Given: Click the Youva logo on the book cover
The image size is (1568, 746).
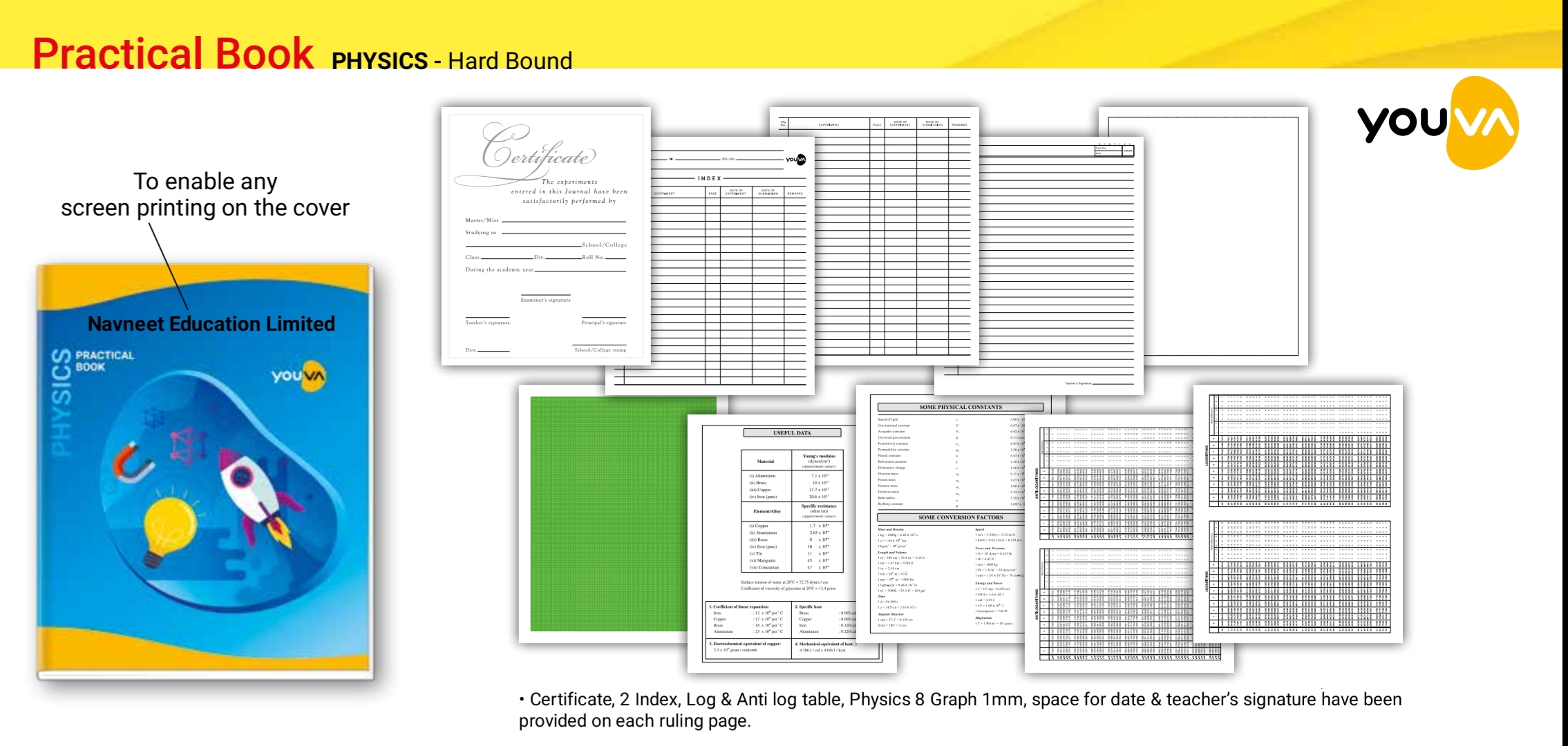Looking at the screenshot, I should point(299,376).
